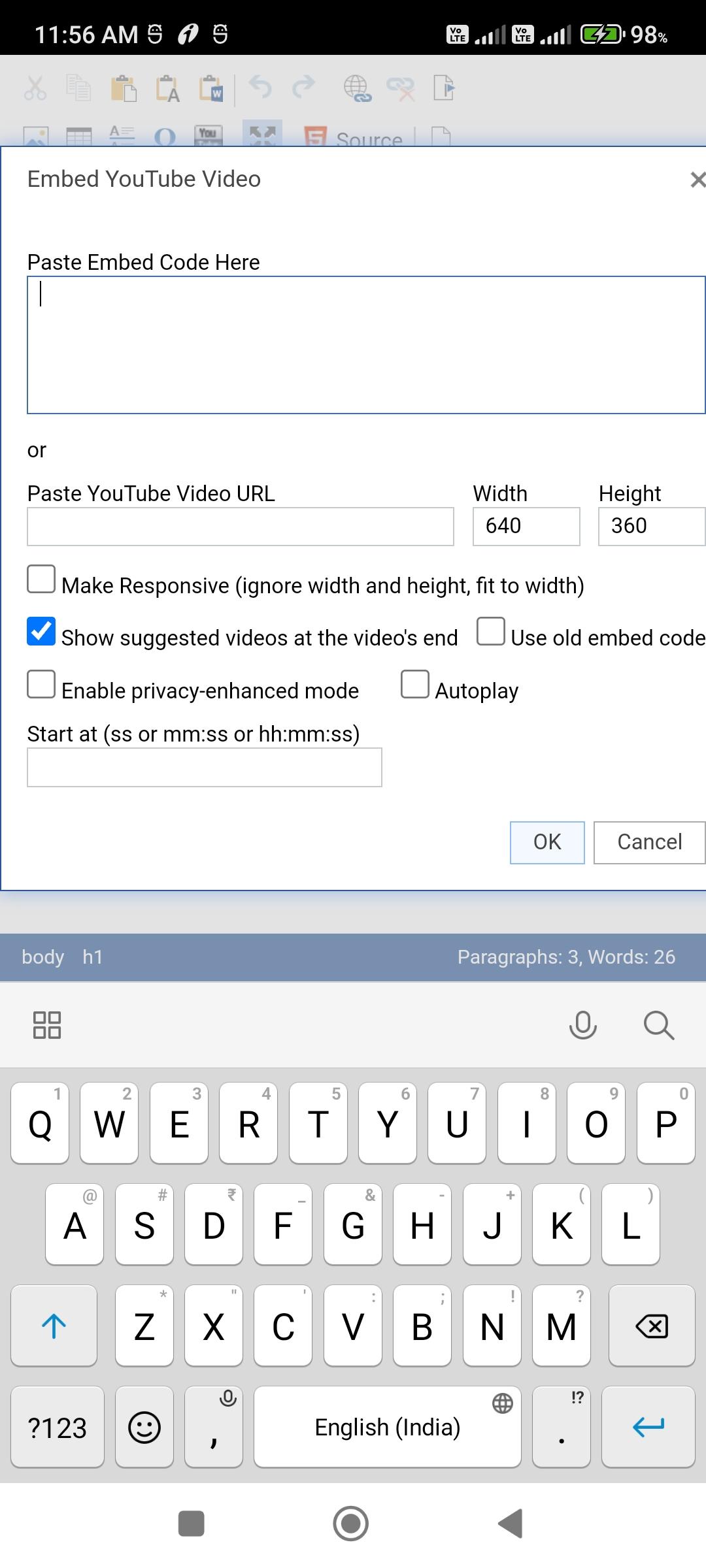
Task: Enable privacy-enhanced mode checkbox
Action: (x=41, y=684)
